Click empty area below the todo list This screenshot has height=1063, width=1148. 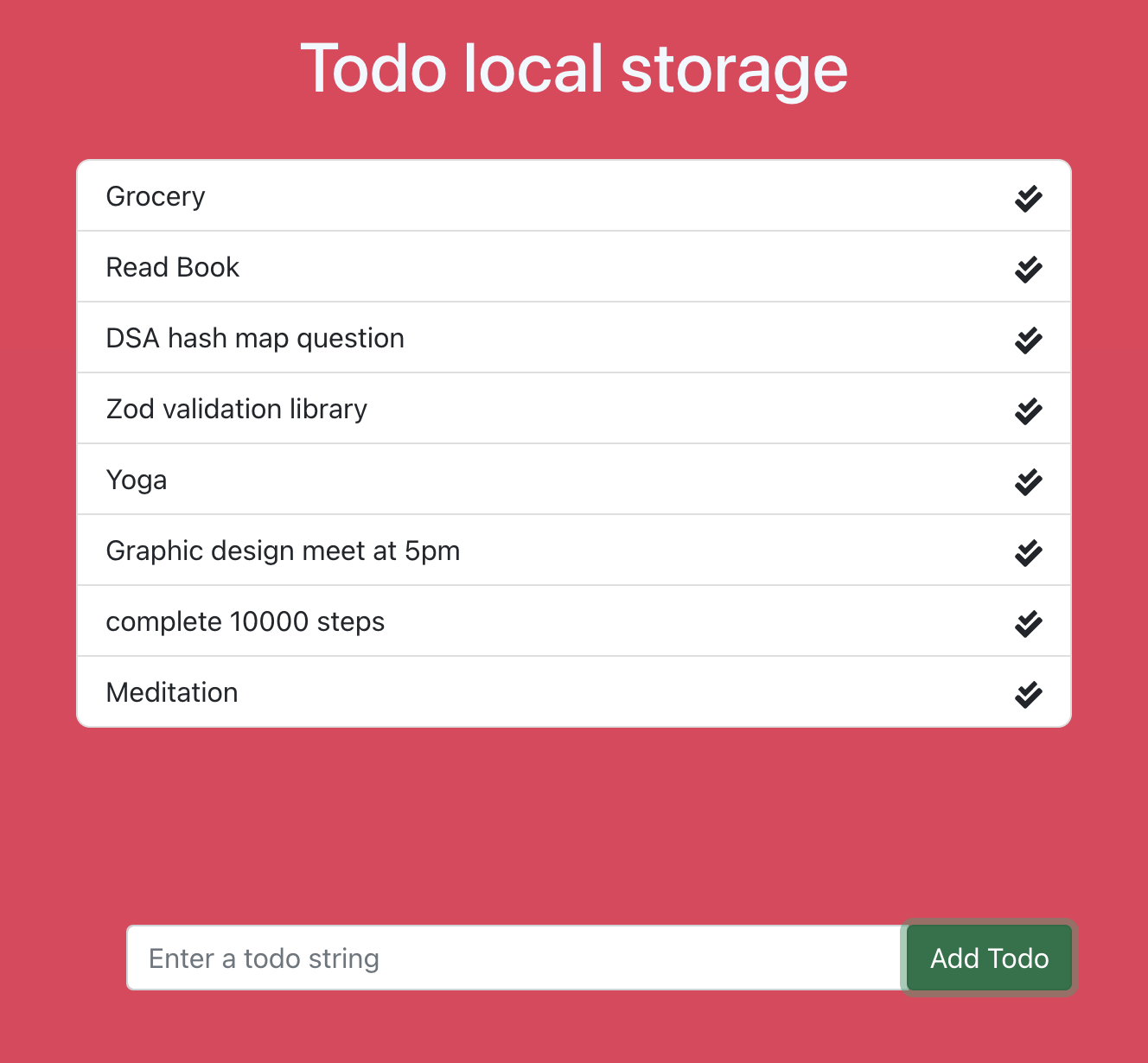click(x=574, y=821)
